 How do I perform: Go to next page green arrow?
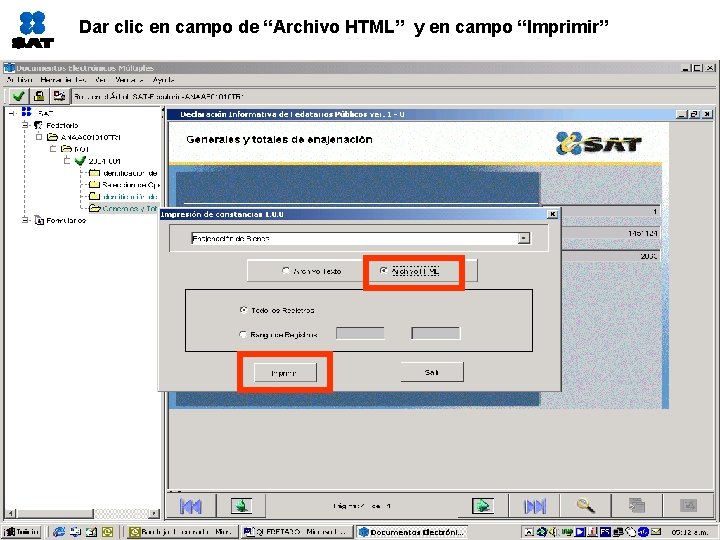[x=482, y=506]
